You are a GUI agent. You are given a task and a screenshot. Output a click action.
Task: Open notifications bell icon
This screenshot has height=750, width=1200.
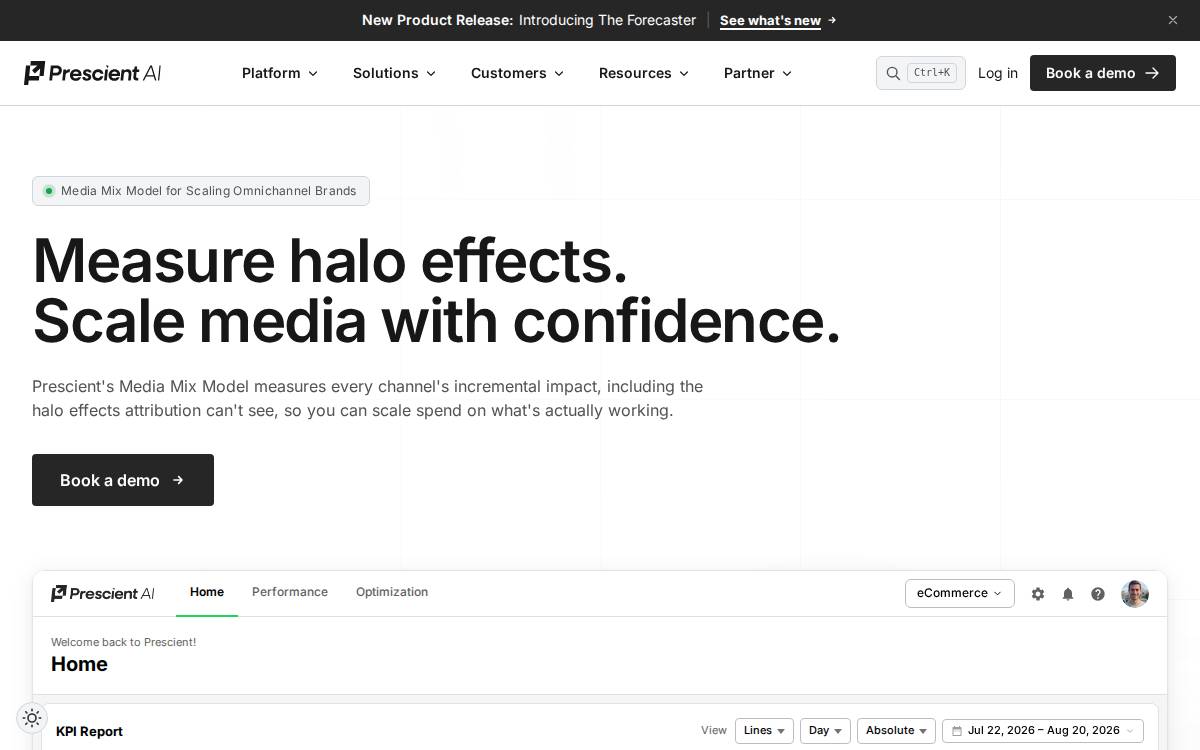[x=1068, y=594]
